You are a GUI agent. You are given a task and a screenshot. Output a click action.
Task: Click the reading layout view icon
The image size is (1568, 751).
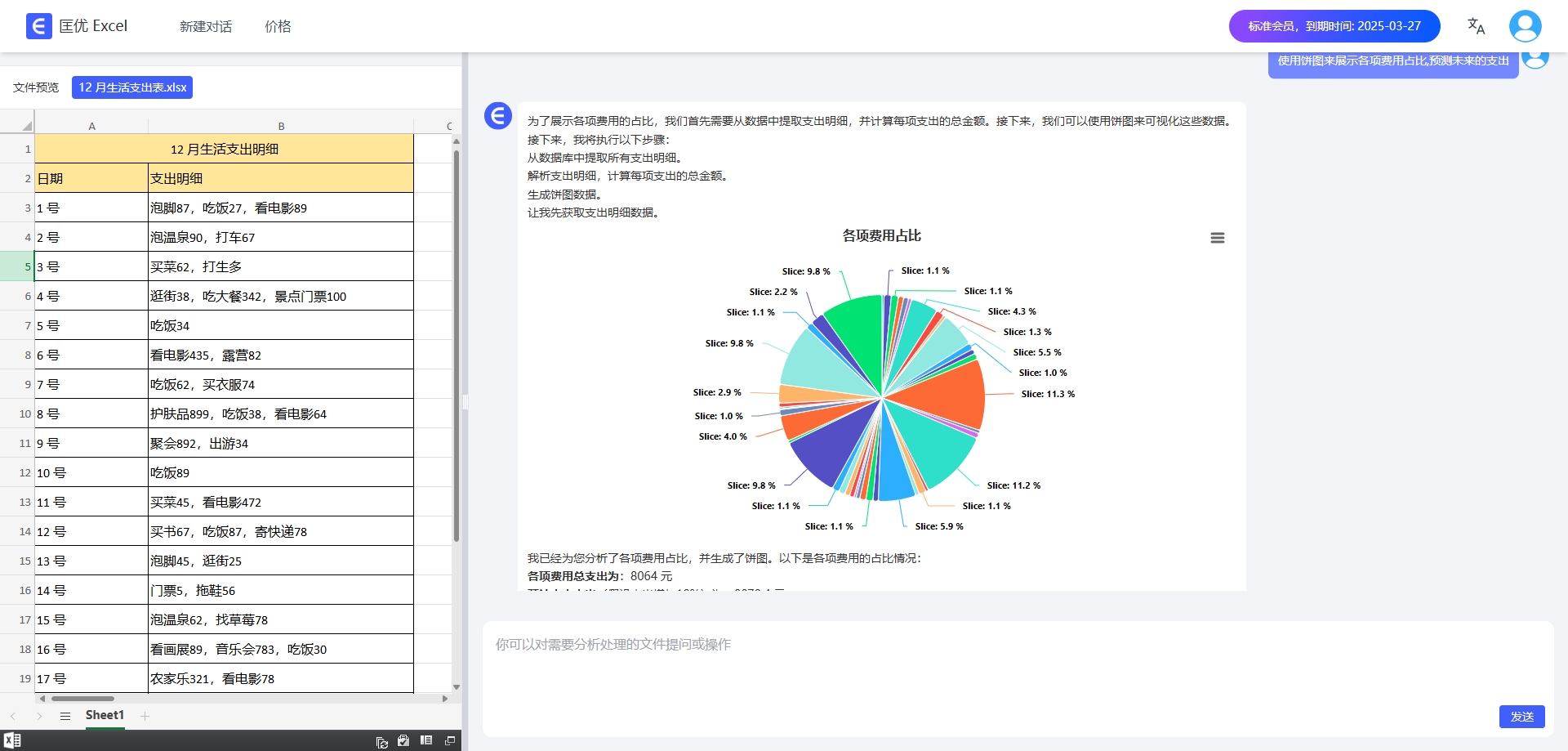pos(425,740)
